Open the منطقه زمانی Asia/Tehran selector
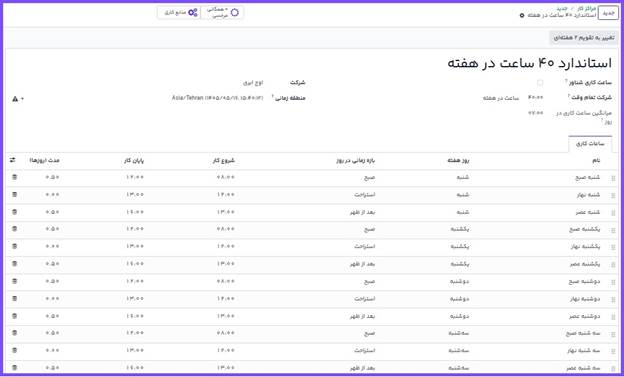Image resolution: width=624 pixels, height=377 pixels. point(217,98)
